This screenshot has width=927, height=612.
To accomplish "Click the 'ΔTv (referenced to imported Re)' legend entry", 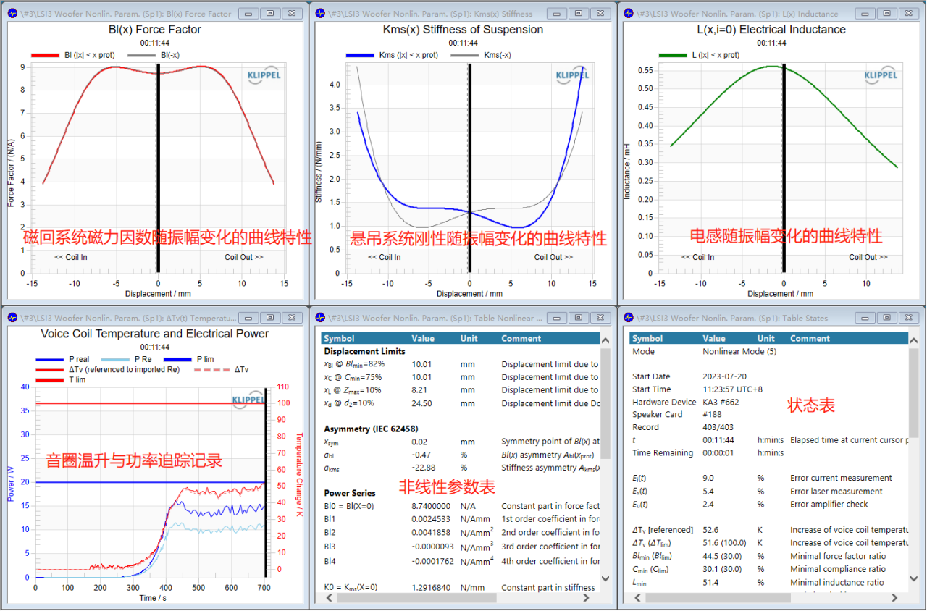I will (x=107, y=370).
